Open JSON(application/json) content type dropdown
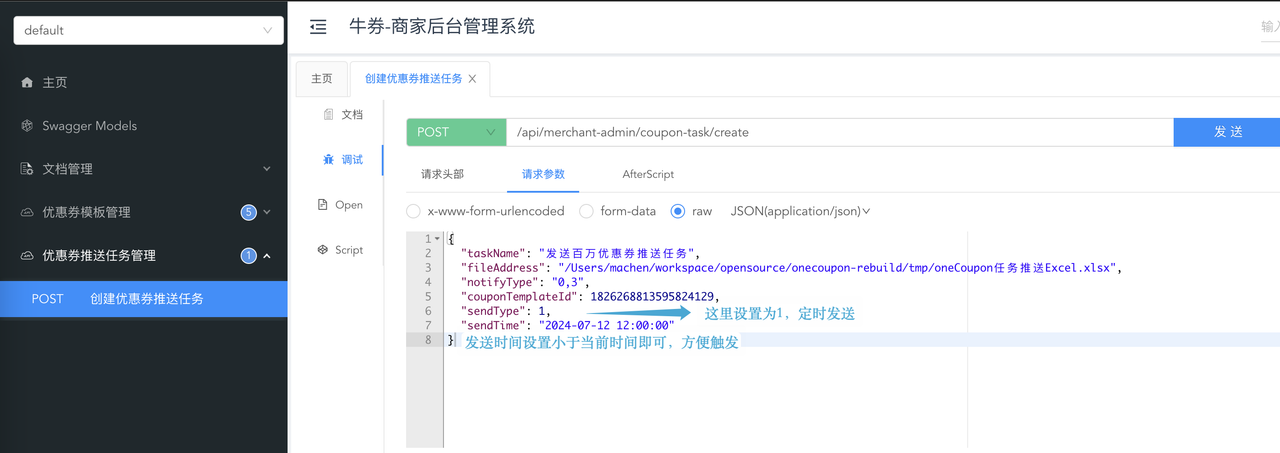 [800, 211]
